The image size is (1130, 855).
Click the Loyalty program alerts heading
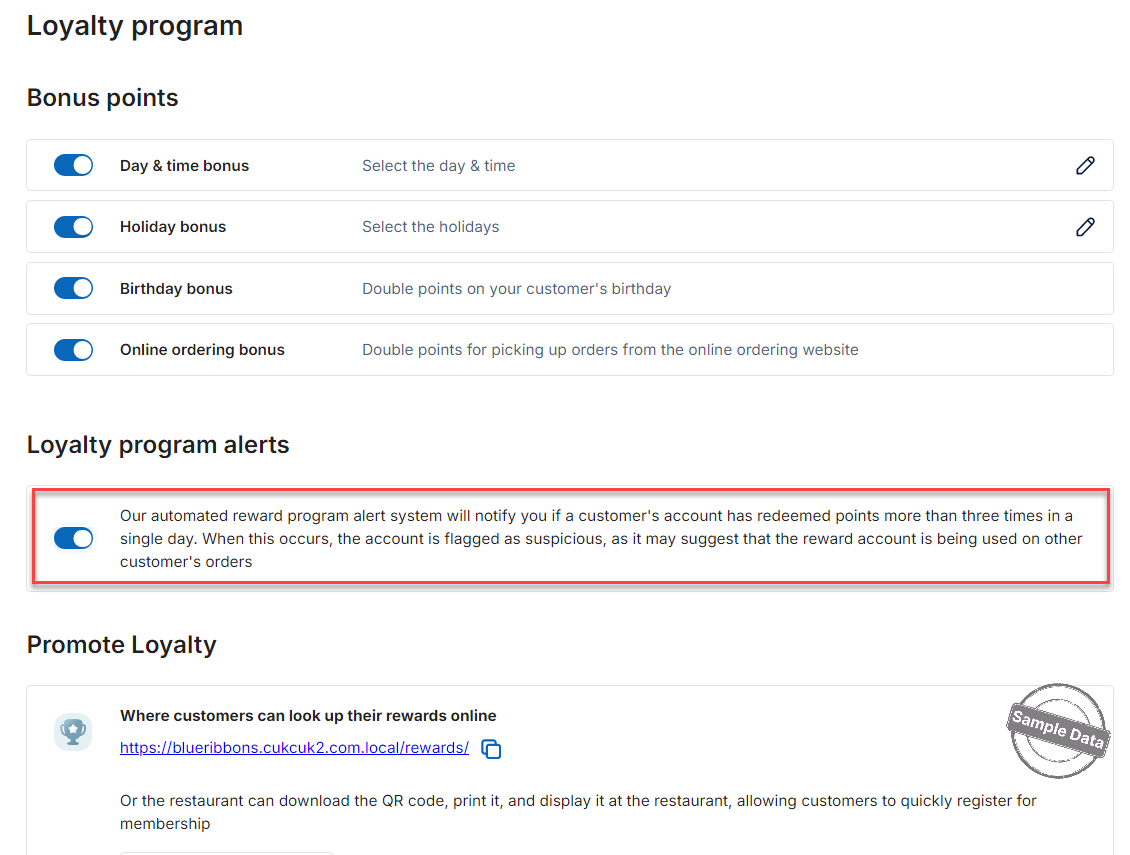pyautogui.click(x=158, y=445)
